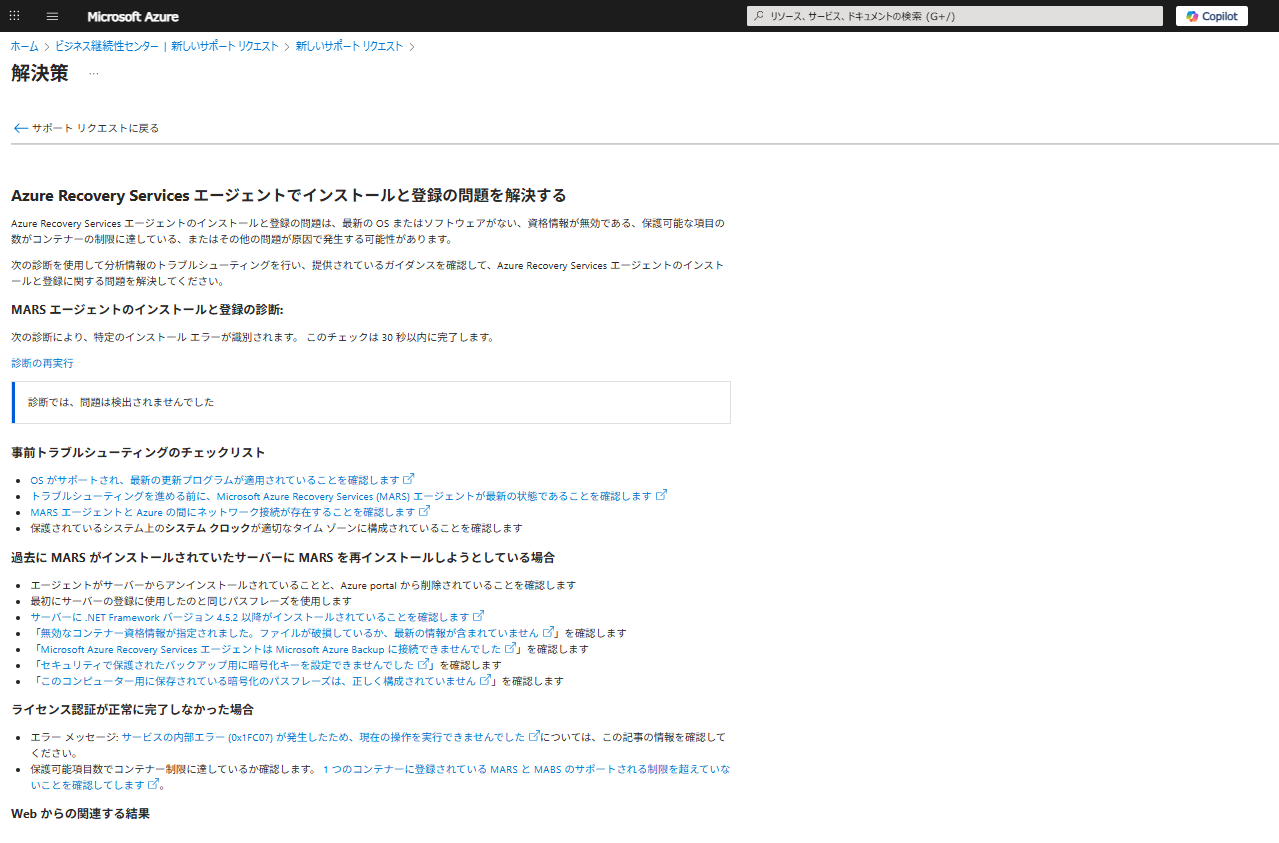Click external-link icon after 最新の情報が含まれていません
1279x843 pixels.
tap(549, 632)
